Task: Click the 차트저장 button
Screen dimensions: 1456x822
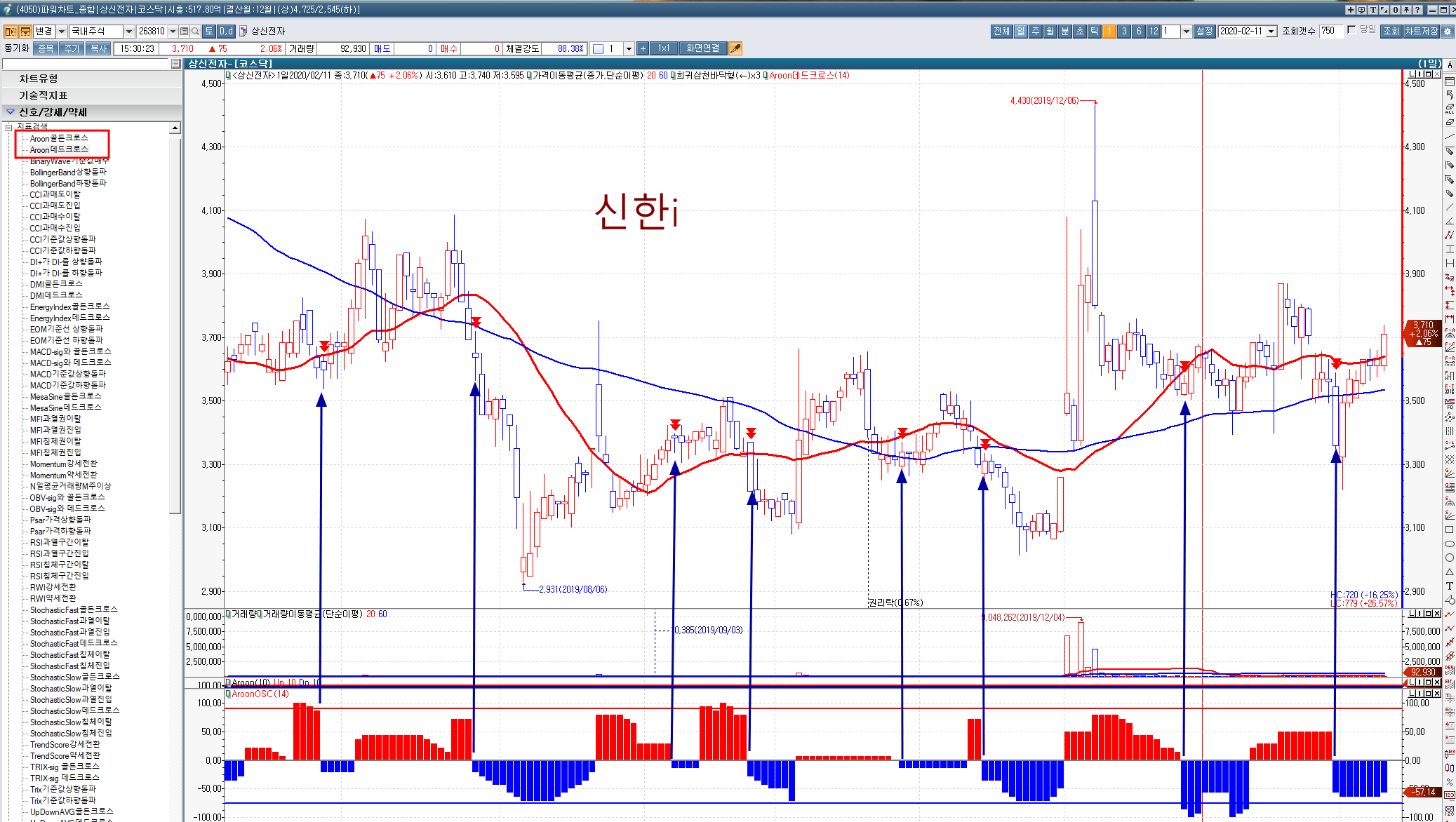Action: point(1422,31)
